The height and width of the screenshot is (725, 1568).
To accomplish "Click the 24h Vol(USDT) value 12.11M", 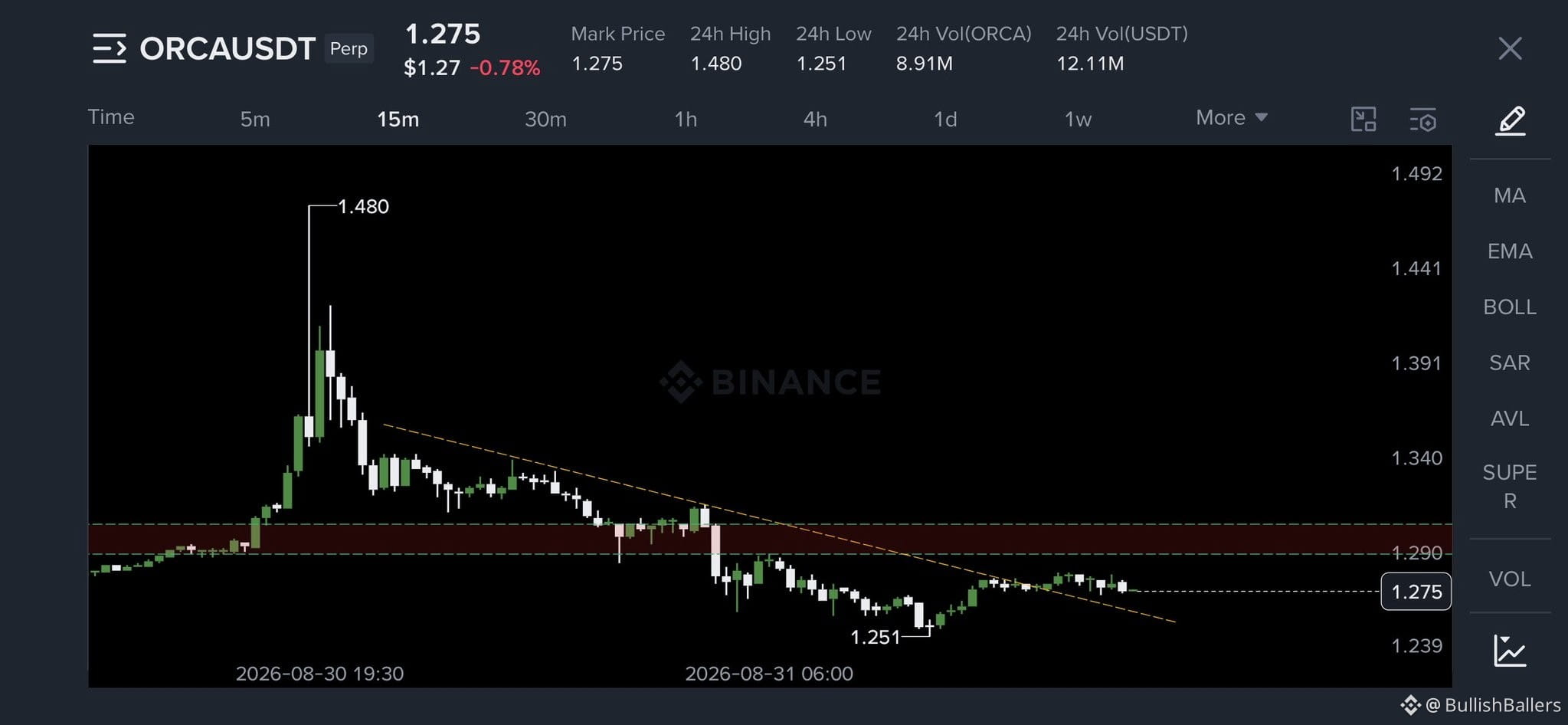I will pyautogui.click(x=1090, y=64).
